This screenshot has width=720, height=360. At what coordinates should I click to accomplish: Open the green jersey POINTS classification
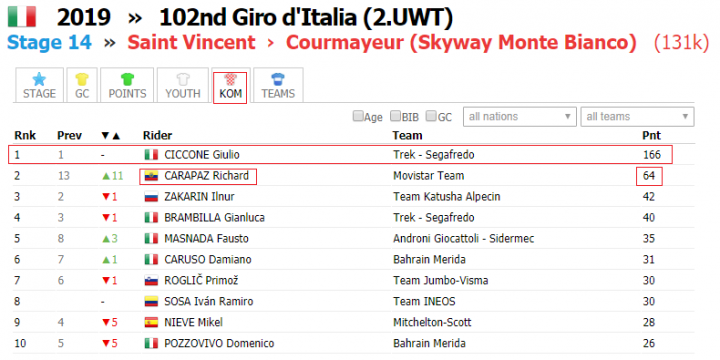click(127, 85)
